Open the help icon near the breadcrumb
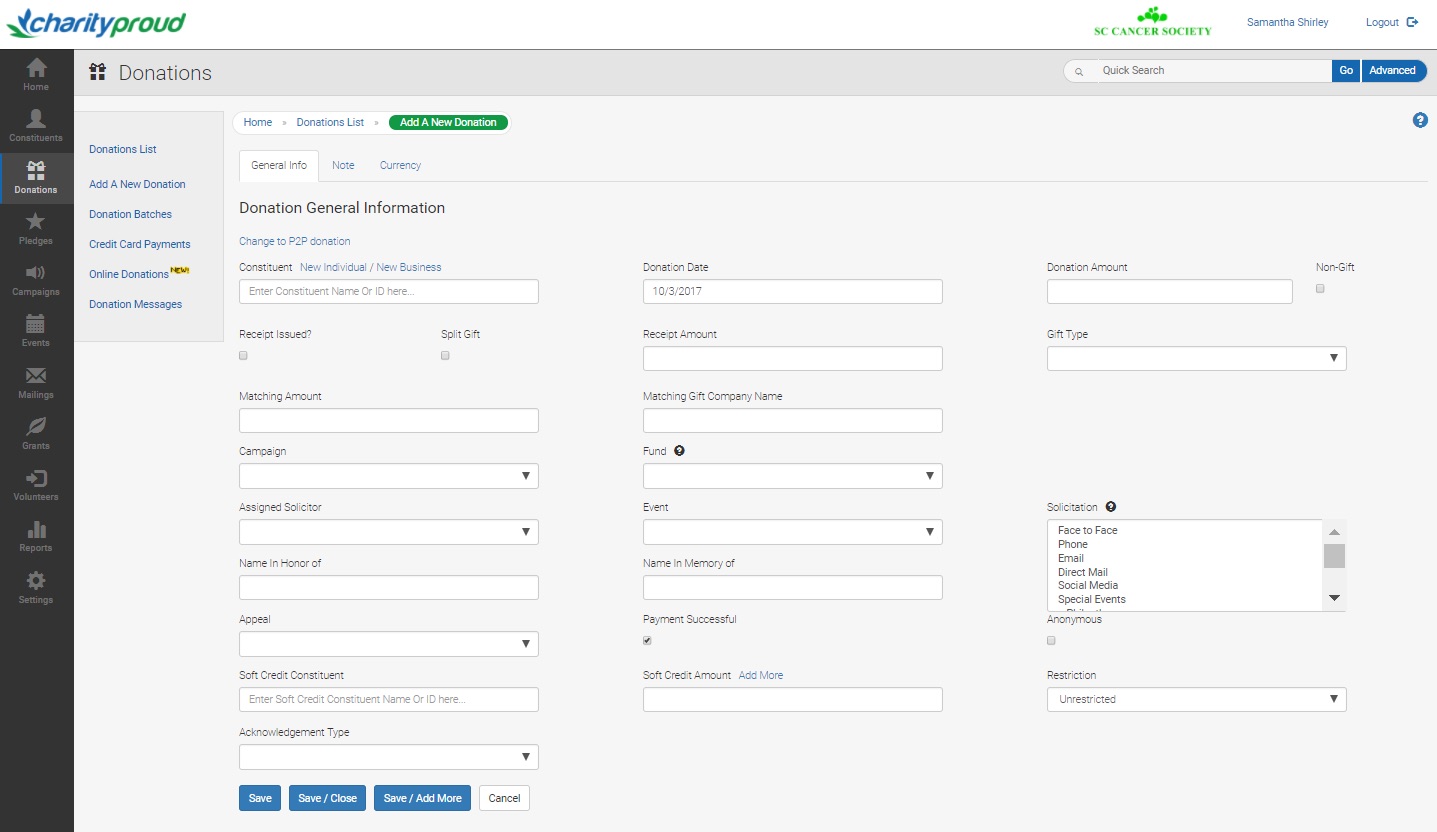 [x=1420, y=120]
